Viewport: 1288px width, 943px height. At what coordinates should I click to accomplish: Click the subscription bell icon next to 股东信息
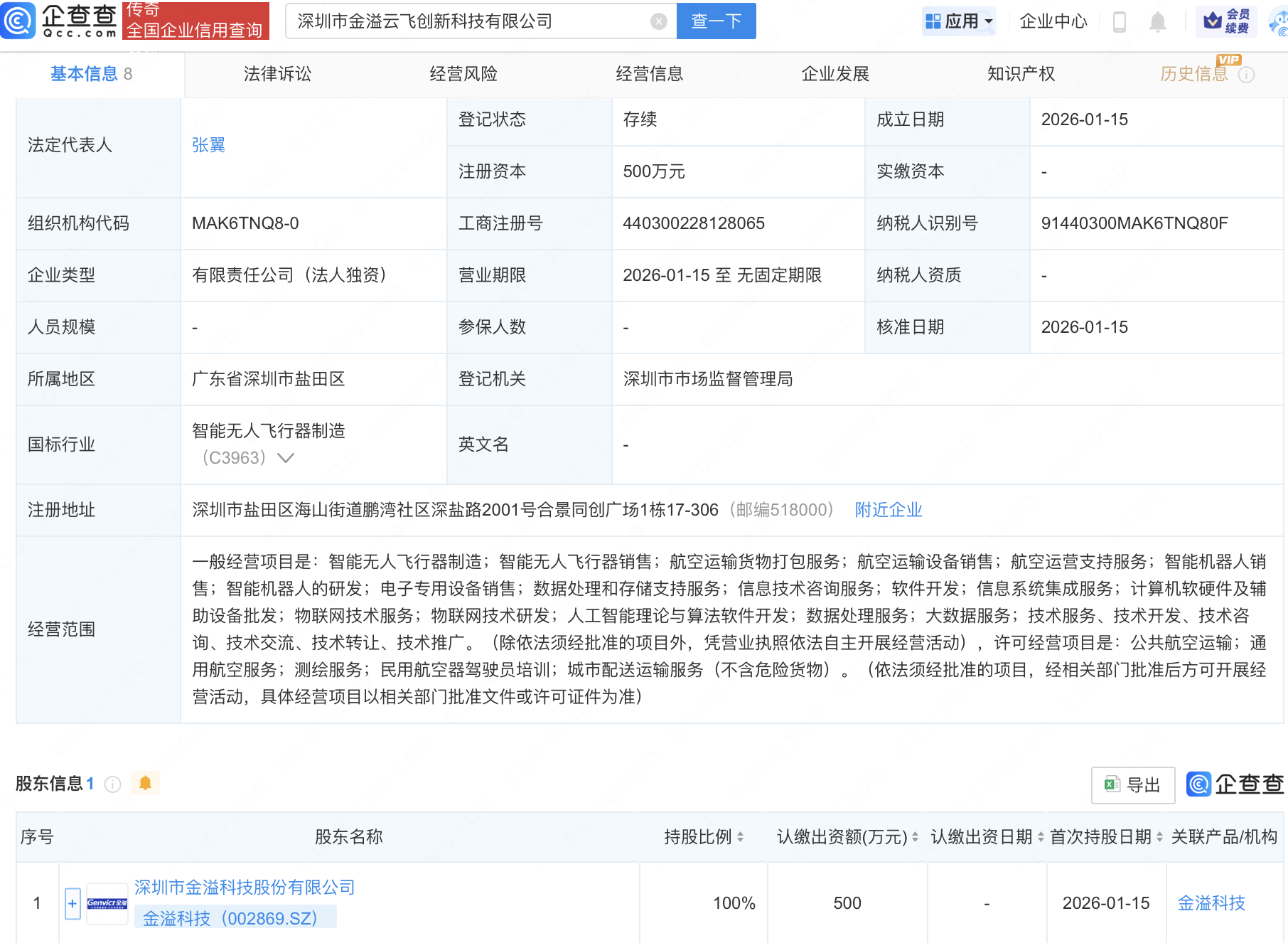coord(146,783)
